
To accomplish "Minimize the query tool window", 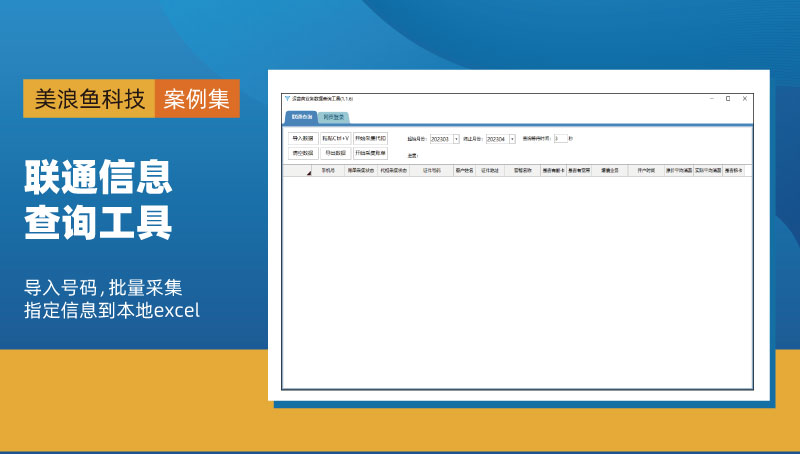I will click(x=712, y=98).
